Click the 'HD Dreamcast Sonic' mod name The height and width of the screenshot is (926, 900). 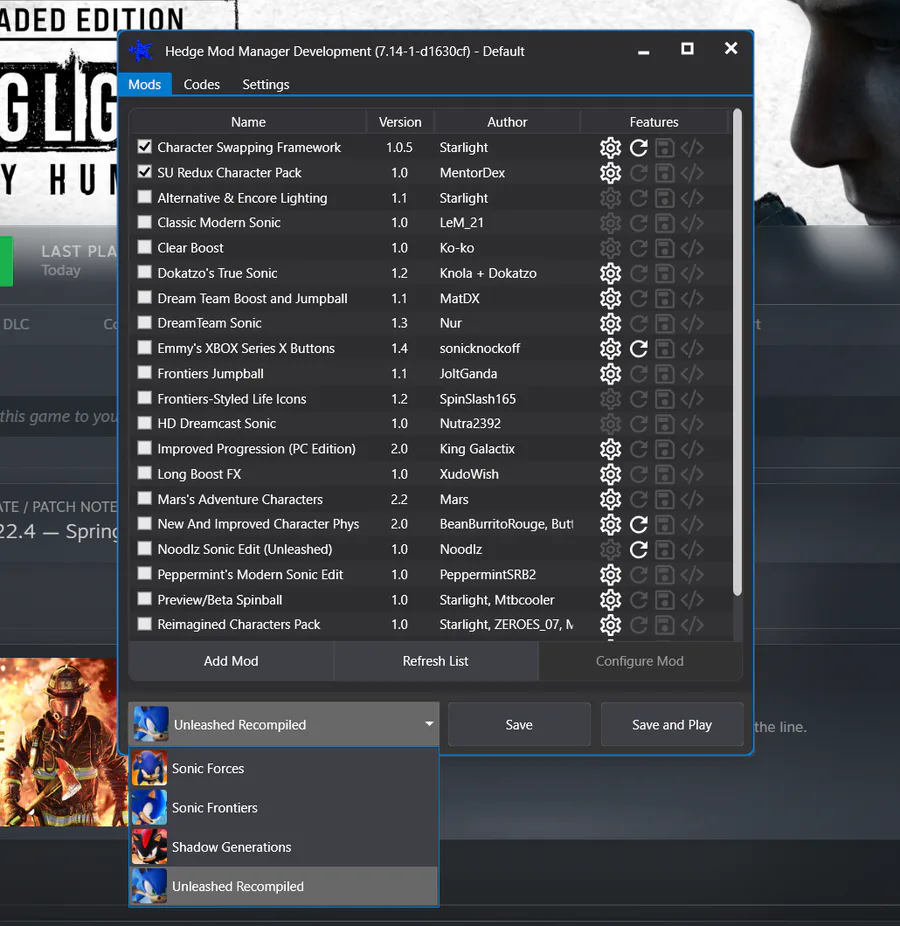click(217, 423)
